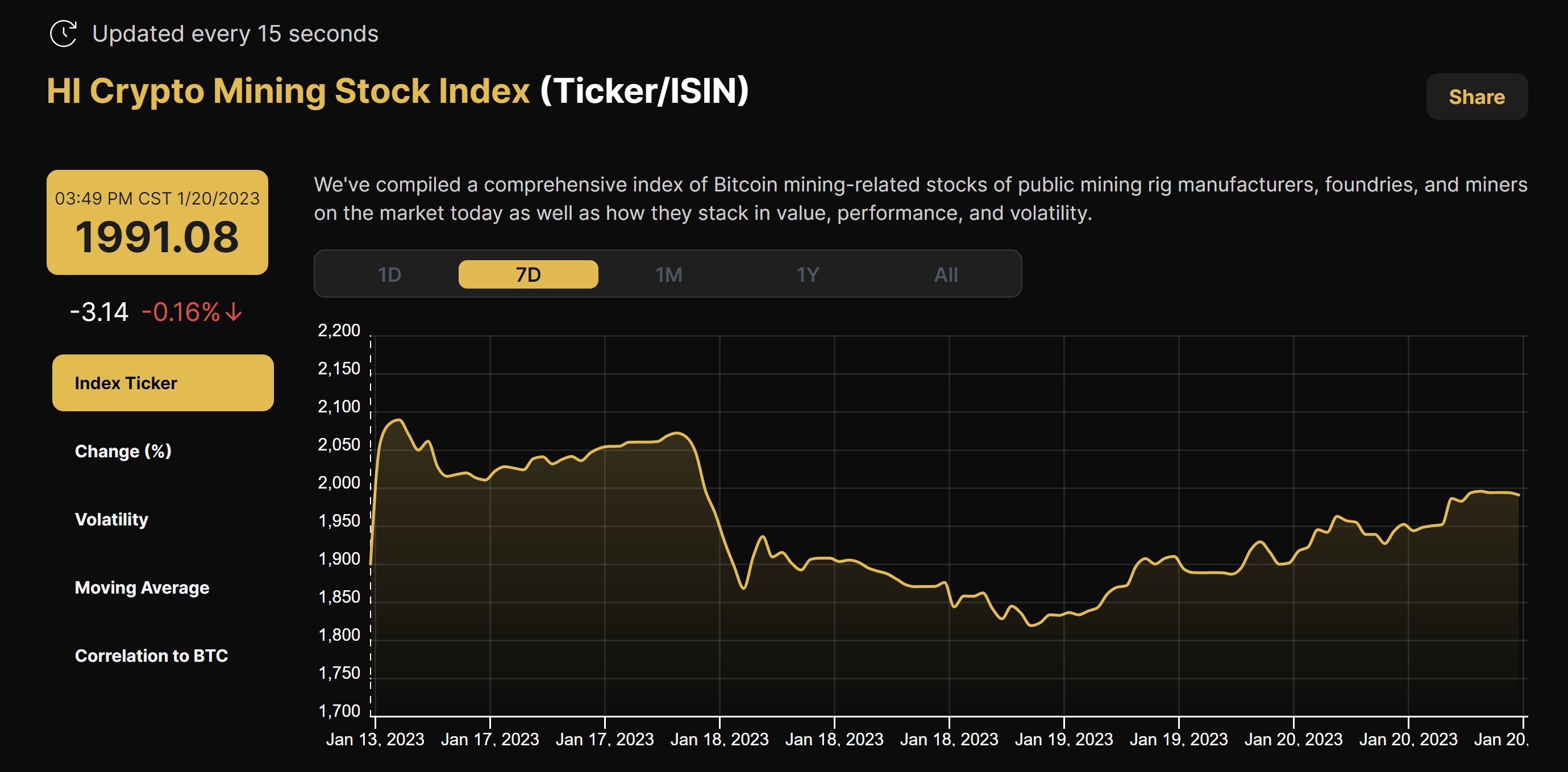
Task: Click the red down arrow icon
Action: pos(234,312)
